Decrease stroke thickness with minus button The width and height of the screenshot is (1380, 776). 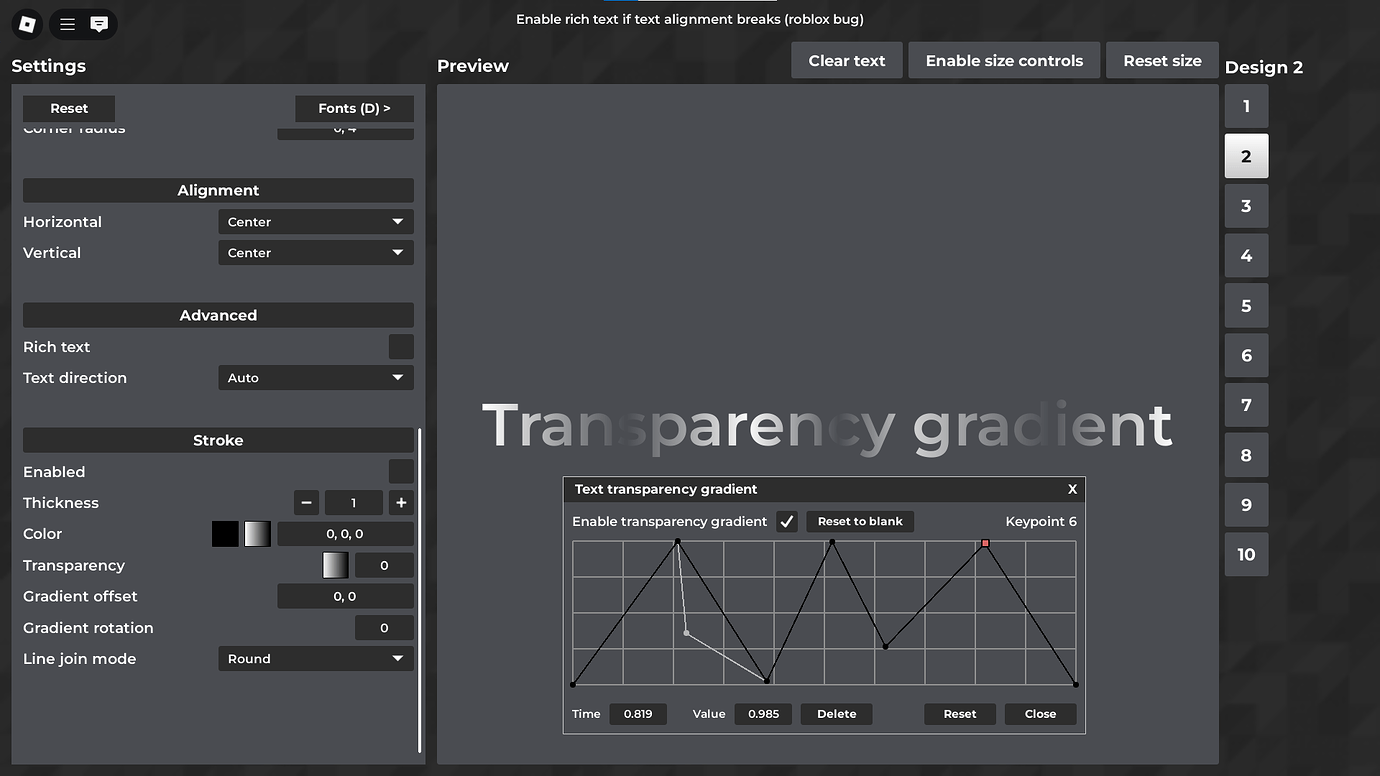click(306, 502)
